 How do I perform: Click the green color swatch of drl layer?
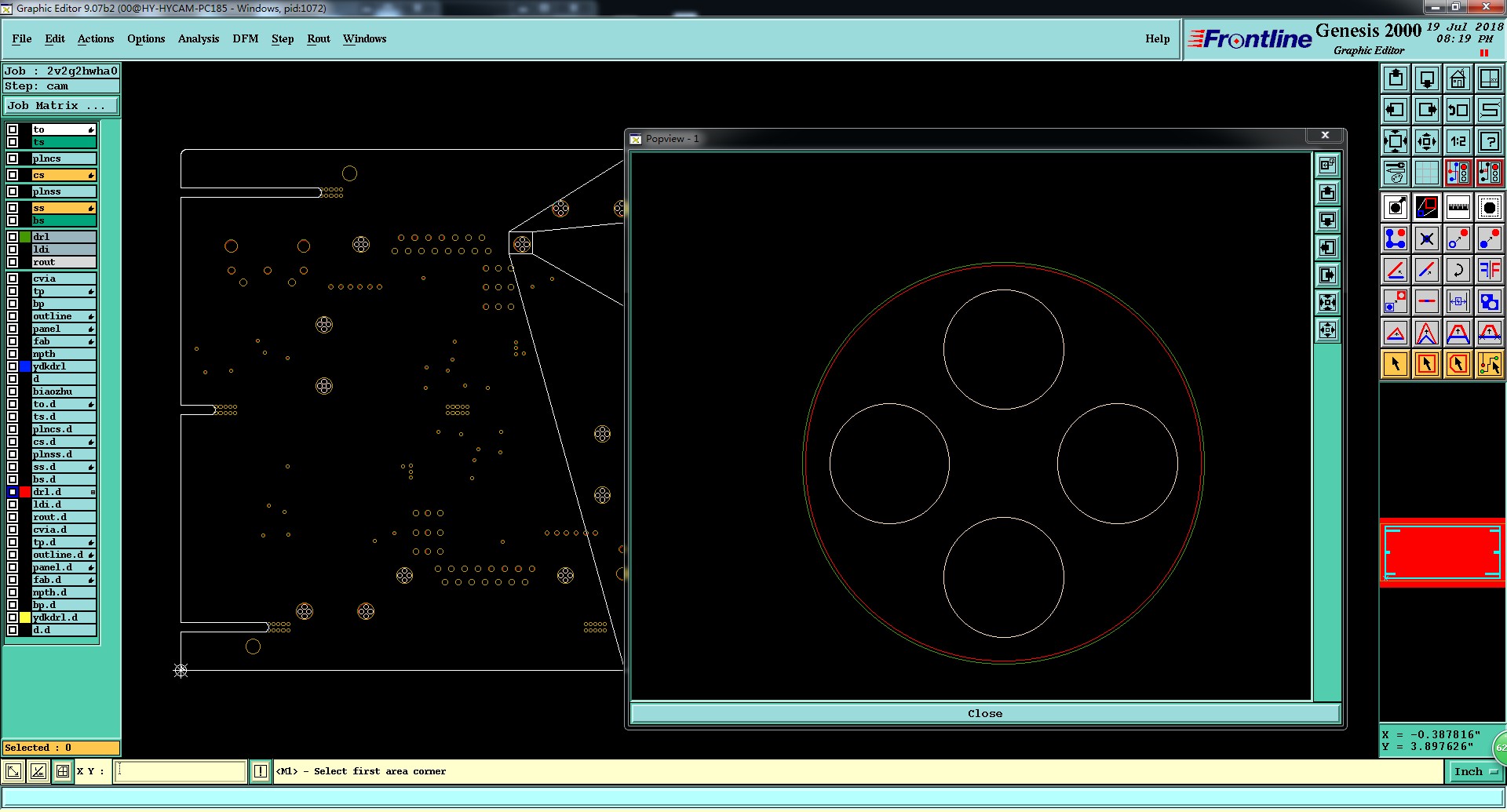tap(25, 237)
